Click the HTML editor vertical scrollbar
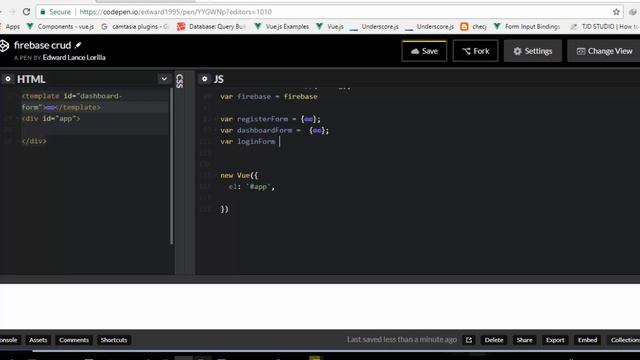640x360 pixels. coord(171,167)
